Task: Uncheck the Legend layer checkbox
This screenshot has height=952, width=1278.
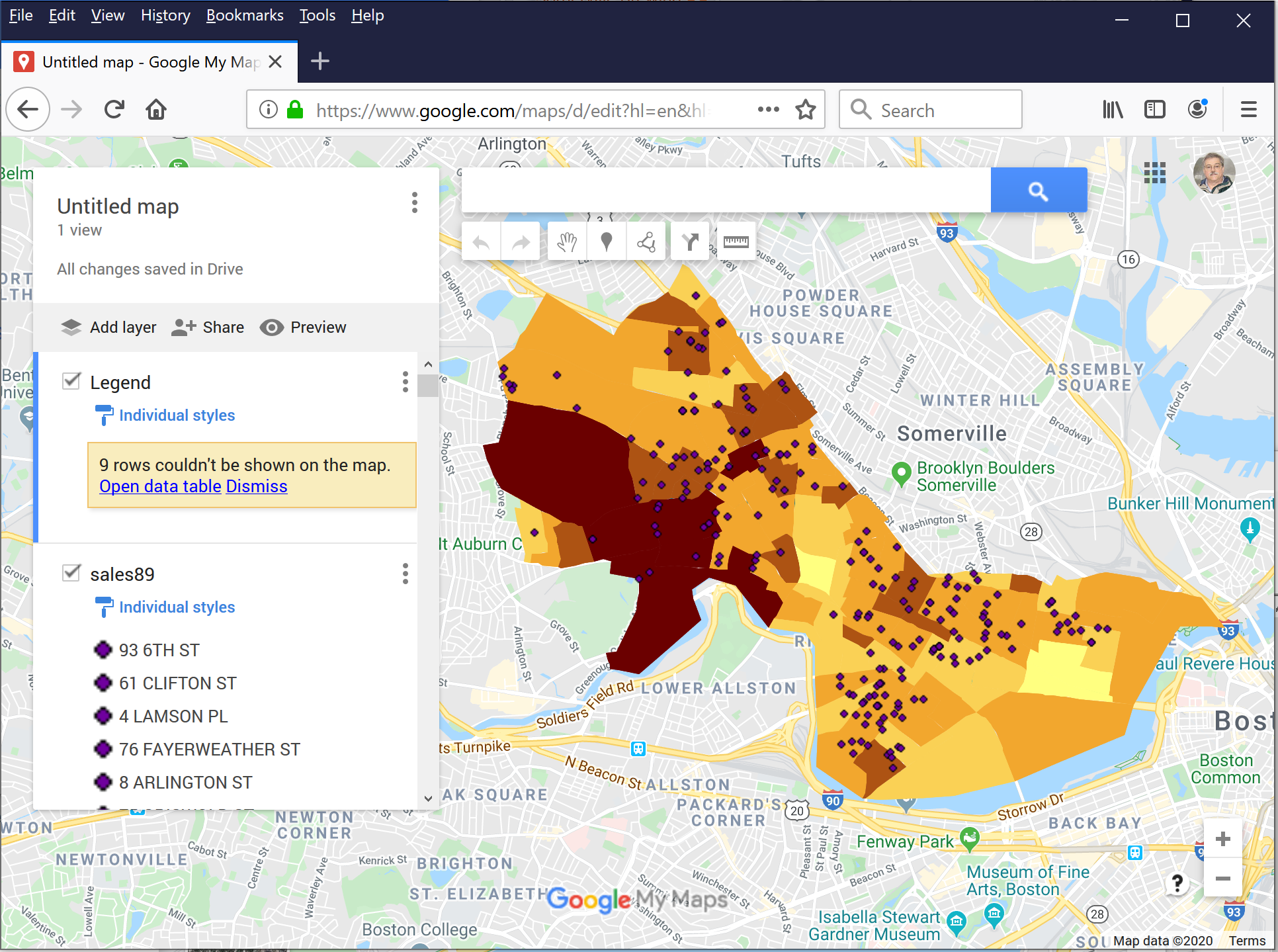Action: (71, 381)
